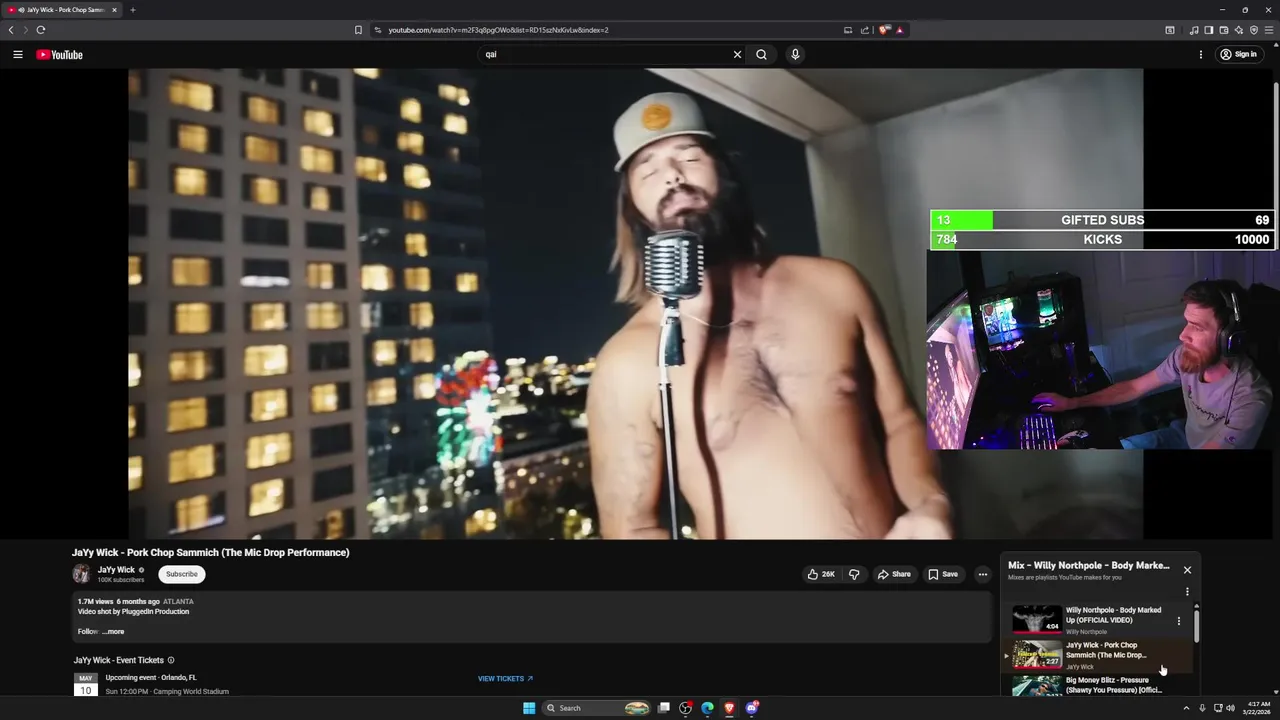Screen dimensions: 1280x720
Task: Open OBS Studio from taskbar
Action: tap(685, 708)
